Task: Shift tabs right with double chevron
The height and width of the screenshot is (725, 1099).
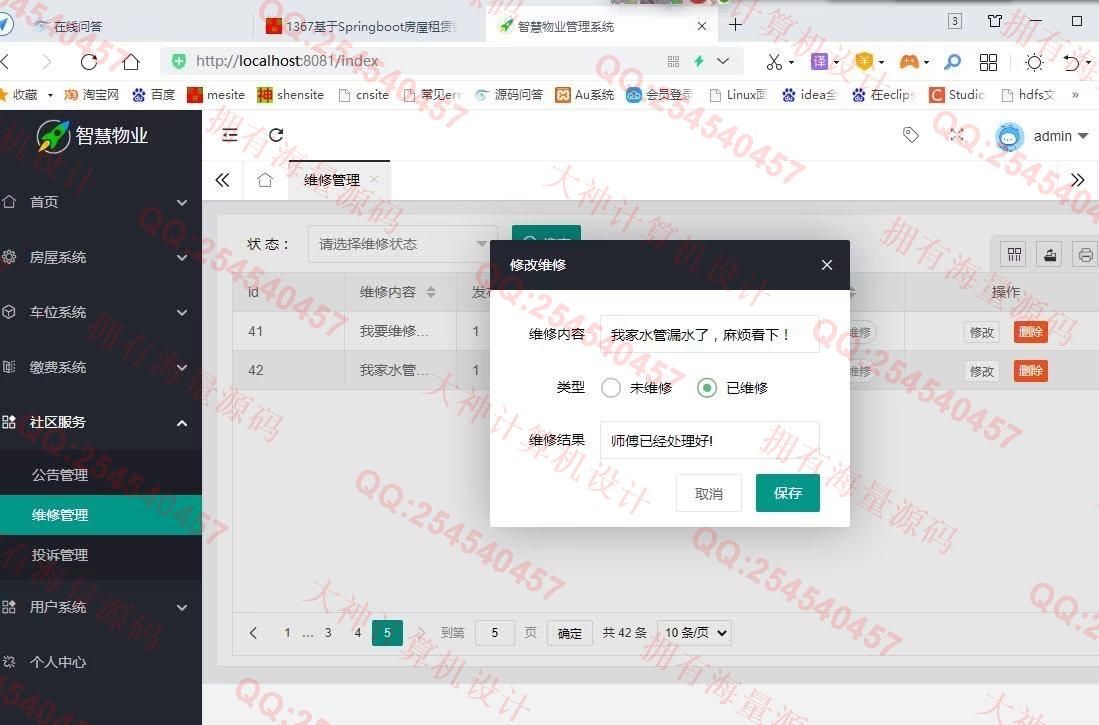Action: [x=1077, y=180]
